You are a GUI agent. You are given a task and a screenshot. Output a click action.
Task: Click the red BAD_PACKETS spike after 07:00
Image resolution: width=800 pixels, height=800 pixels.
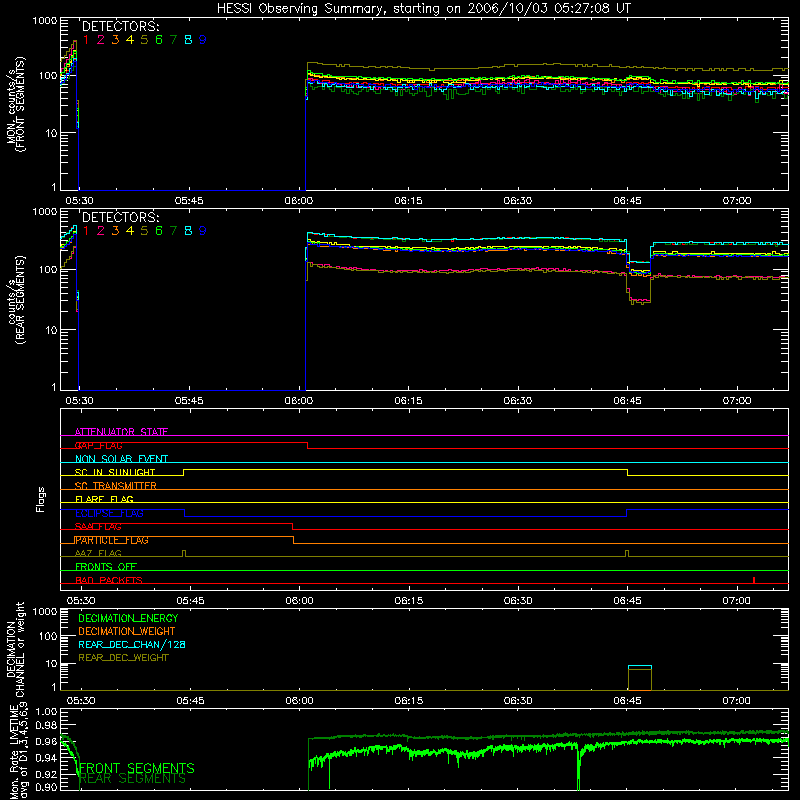tap(754, 580)
